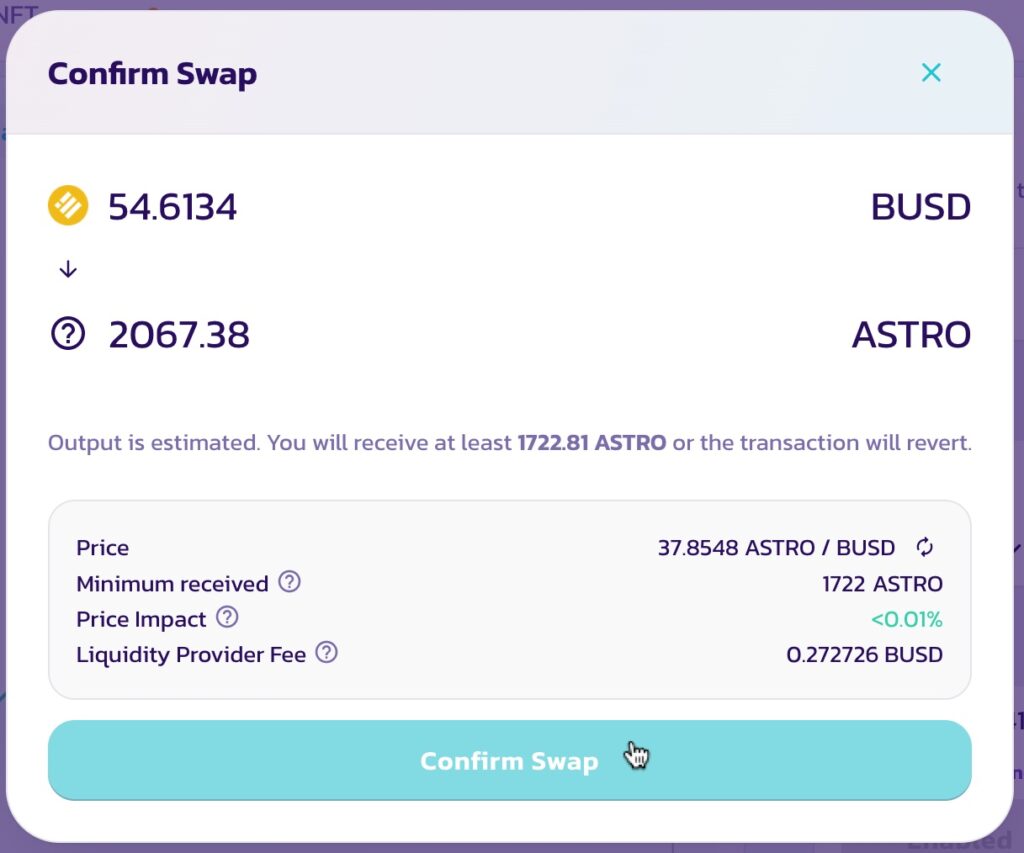Select the 54.6134 BUSD amount
Viewport: 1024px width, 853px height.
click(172, 207)
